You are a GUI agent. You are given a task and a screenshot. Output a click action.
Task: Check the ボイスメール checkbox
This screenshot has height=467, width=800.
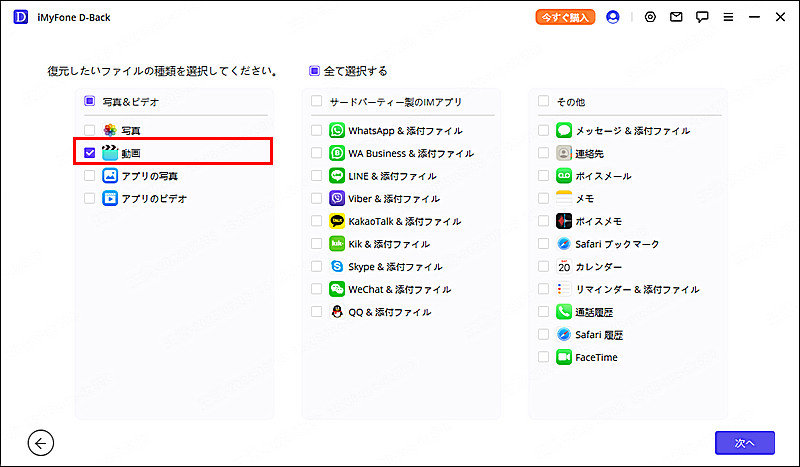(x=543, y=176)
